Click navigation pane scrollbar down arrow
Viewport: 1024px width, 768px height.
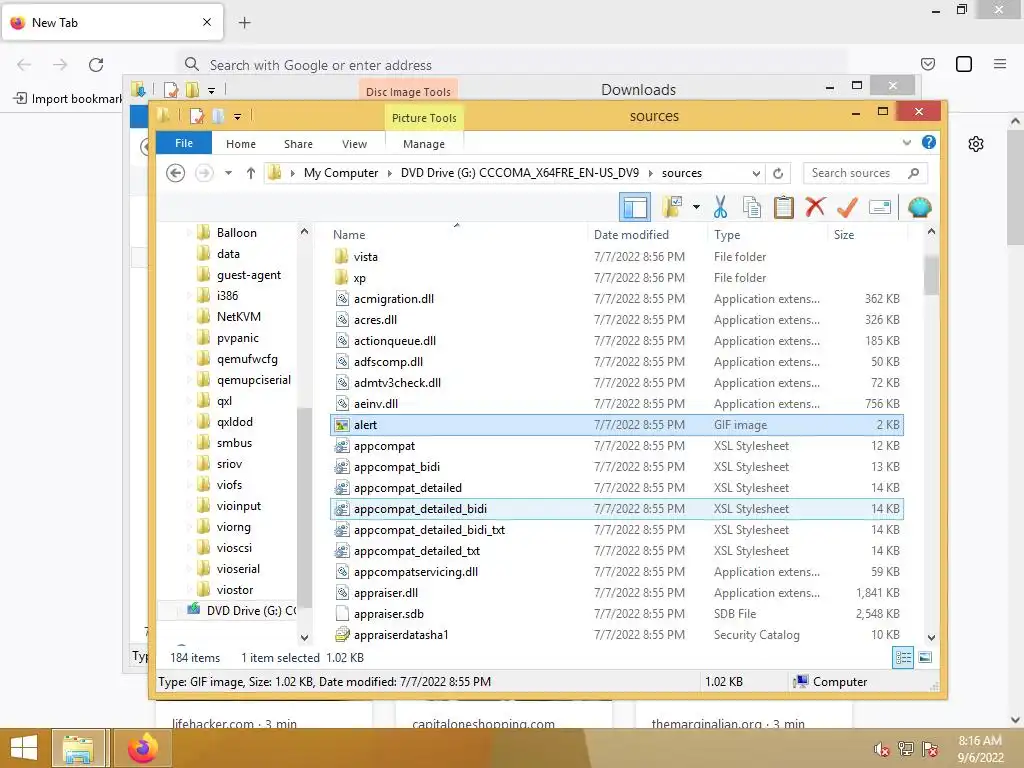pyautogui.click(x=304, y=637)
